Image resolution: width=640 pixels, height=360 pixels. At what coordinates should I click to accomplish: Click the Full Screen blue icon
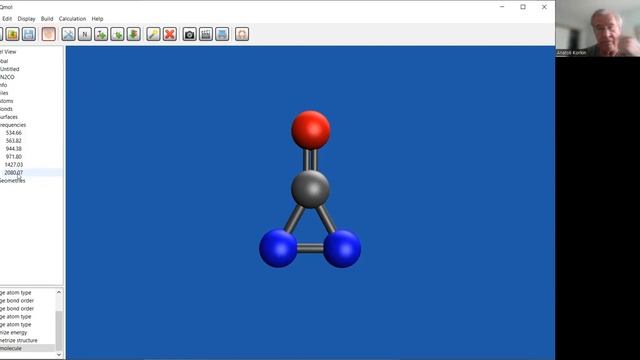(222, 34)
